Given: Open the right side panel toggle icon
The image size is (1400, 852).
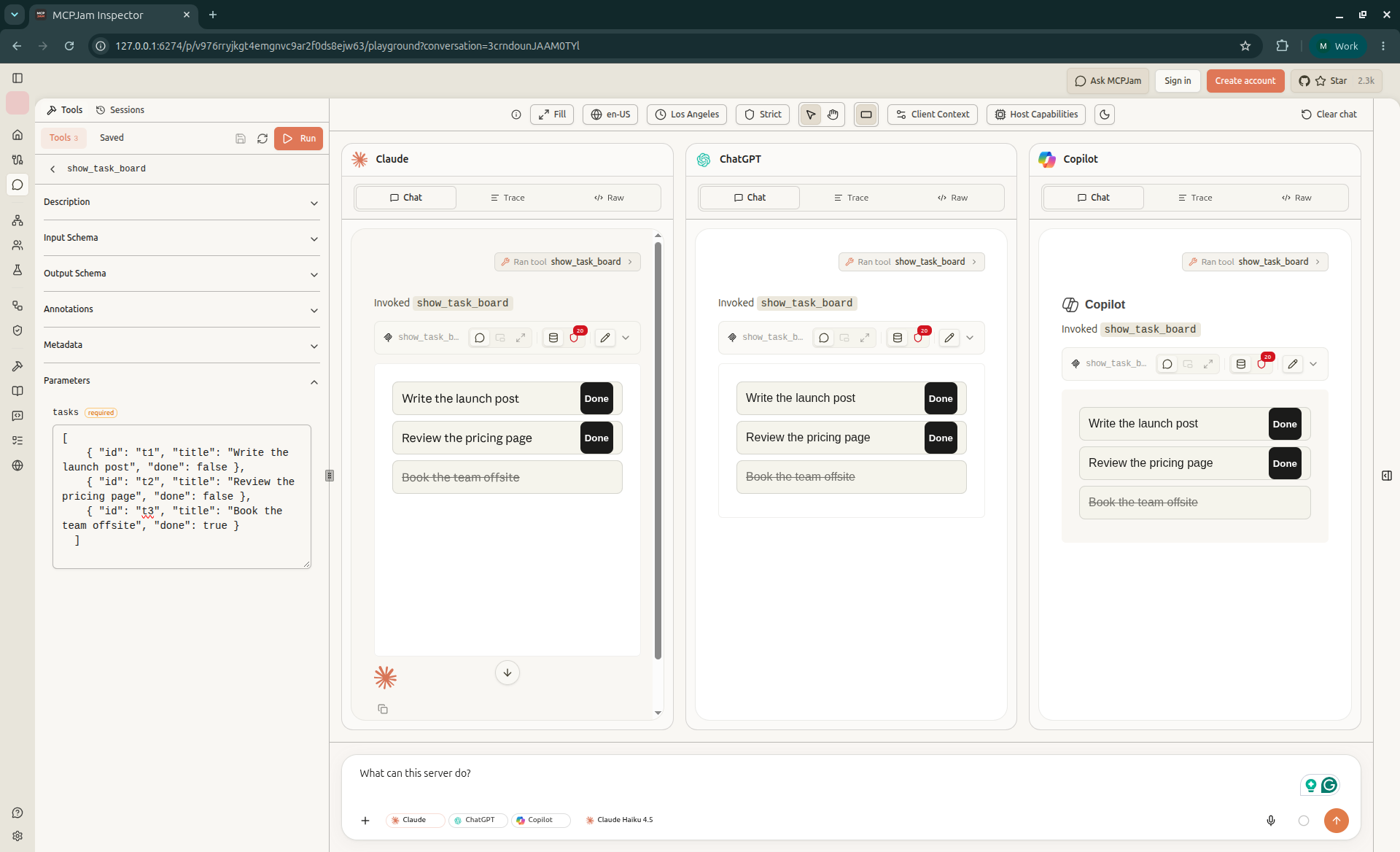Looking at the screenshot, I should (x=1387, y=476).
